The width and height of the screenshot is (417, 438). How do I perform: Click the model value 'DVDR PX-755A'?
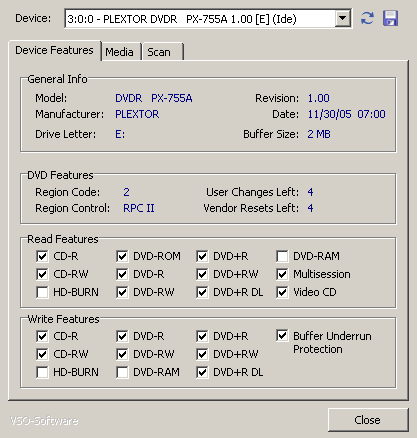(x=154, y=98)
